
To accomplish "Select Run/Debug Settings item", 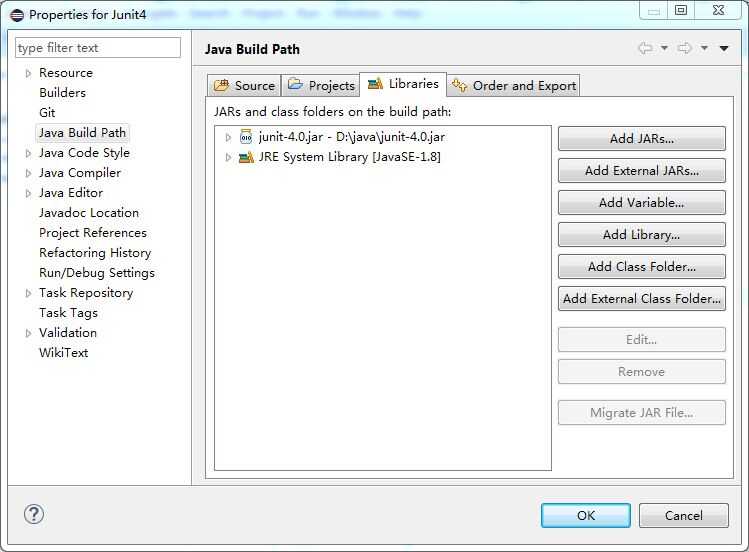I will click(97, 273).
